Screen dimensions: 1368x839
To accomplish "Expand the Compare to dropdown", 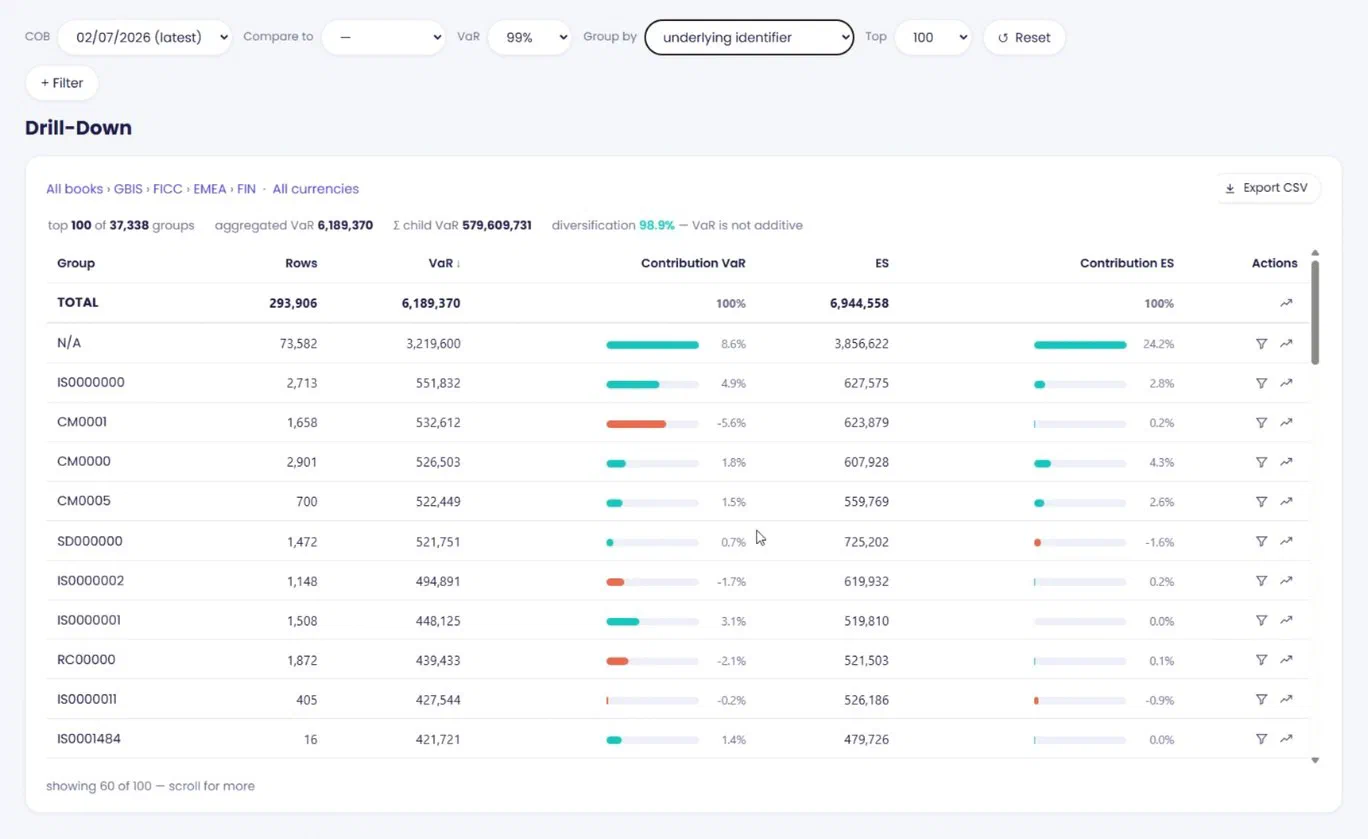I will coord(383,37).
